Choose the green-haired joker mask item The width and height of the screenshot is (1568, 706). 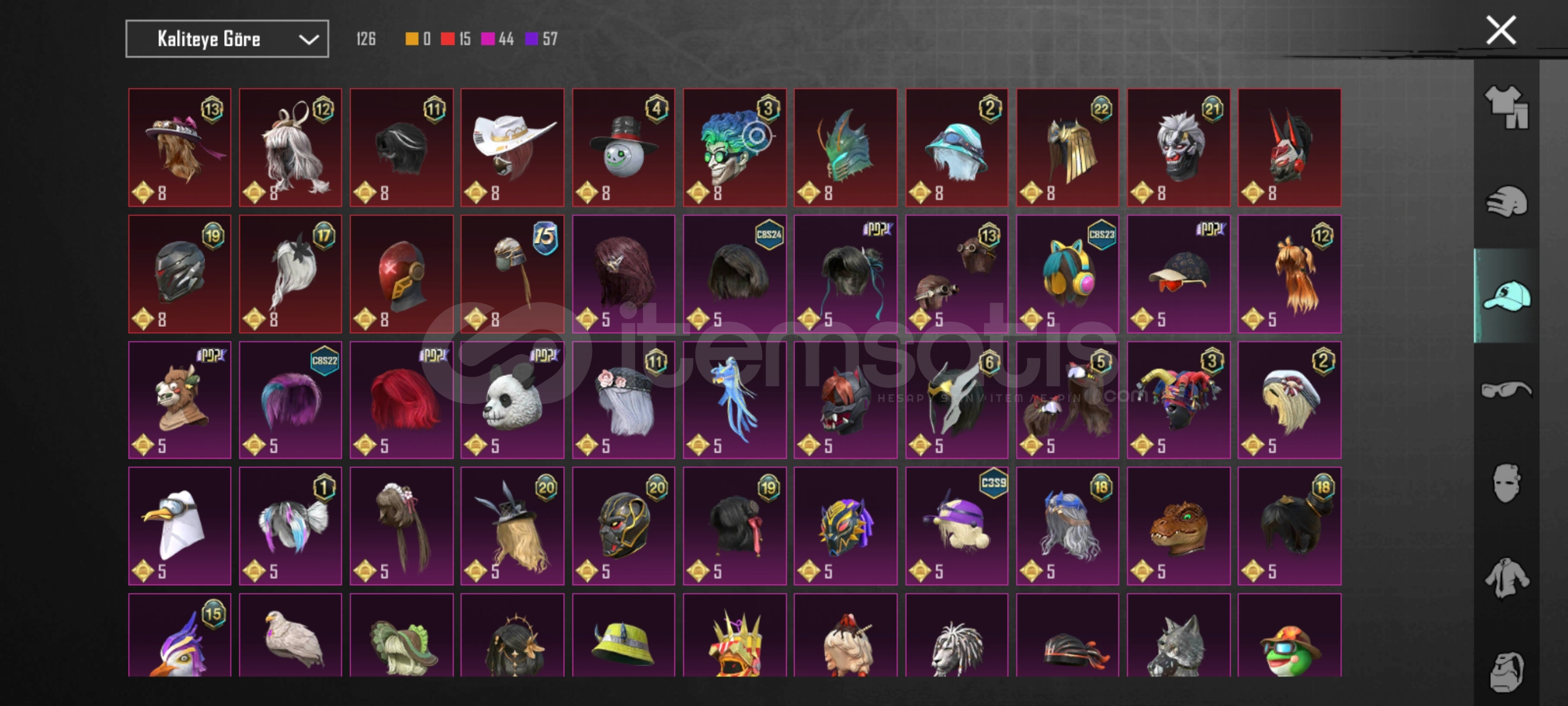(x=734, y=148)
